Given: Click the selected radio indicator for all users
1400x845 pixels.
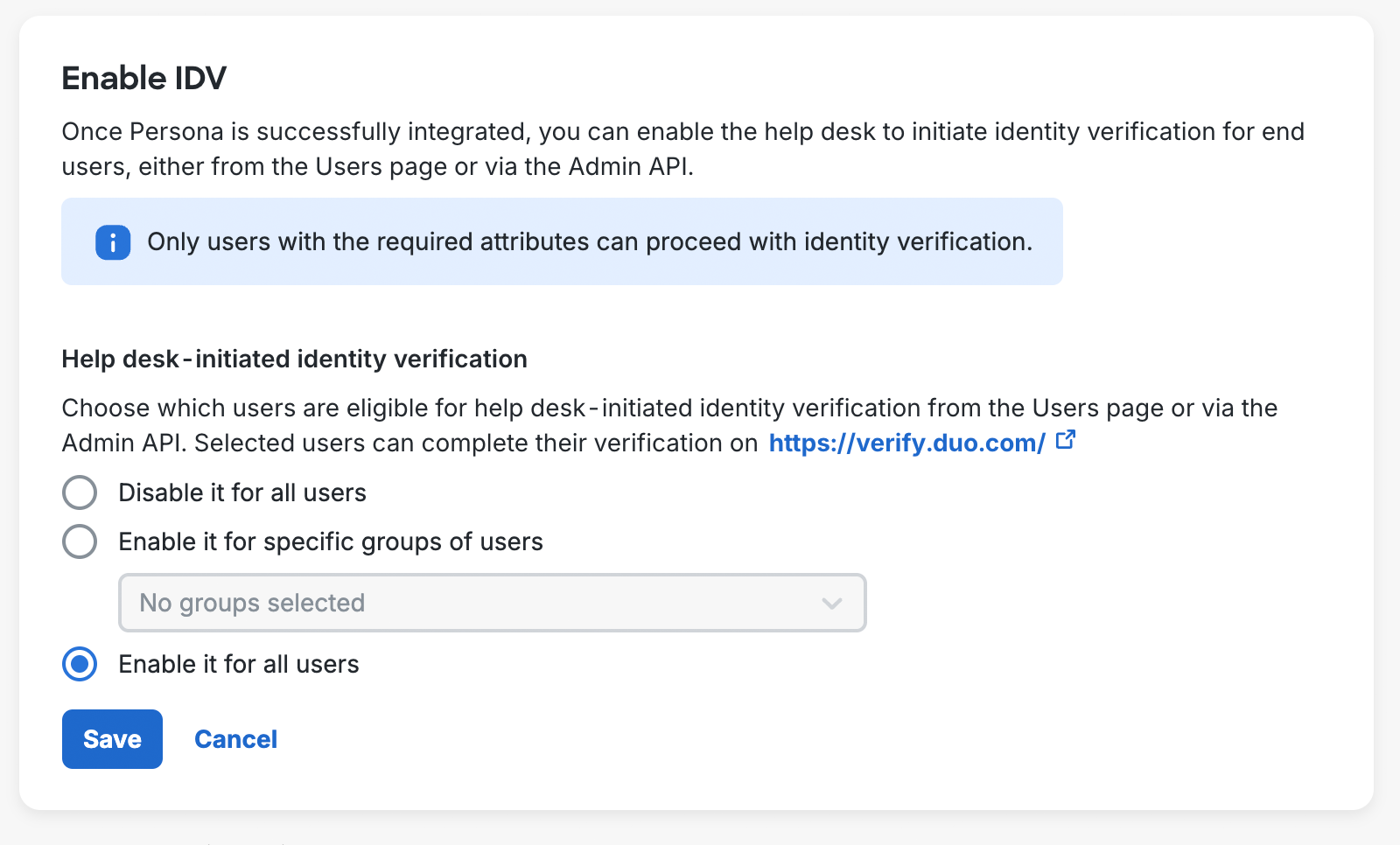Looking at the screenshot, I should (79, 664).
